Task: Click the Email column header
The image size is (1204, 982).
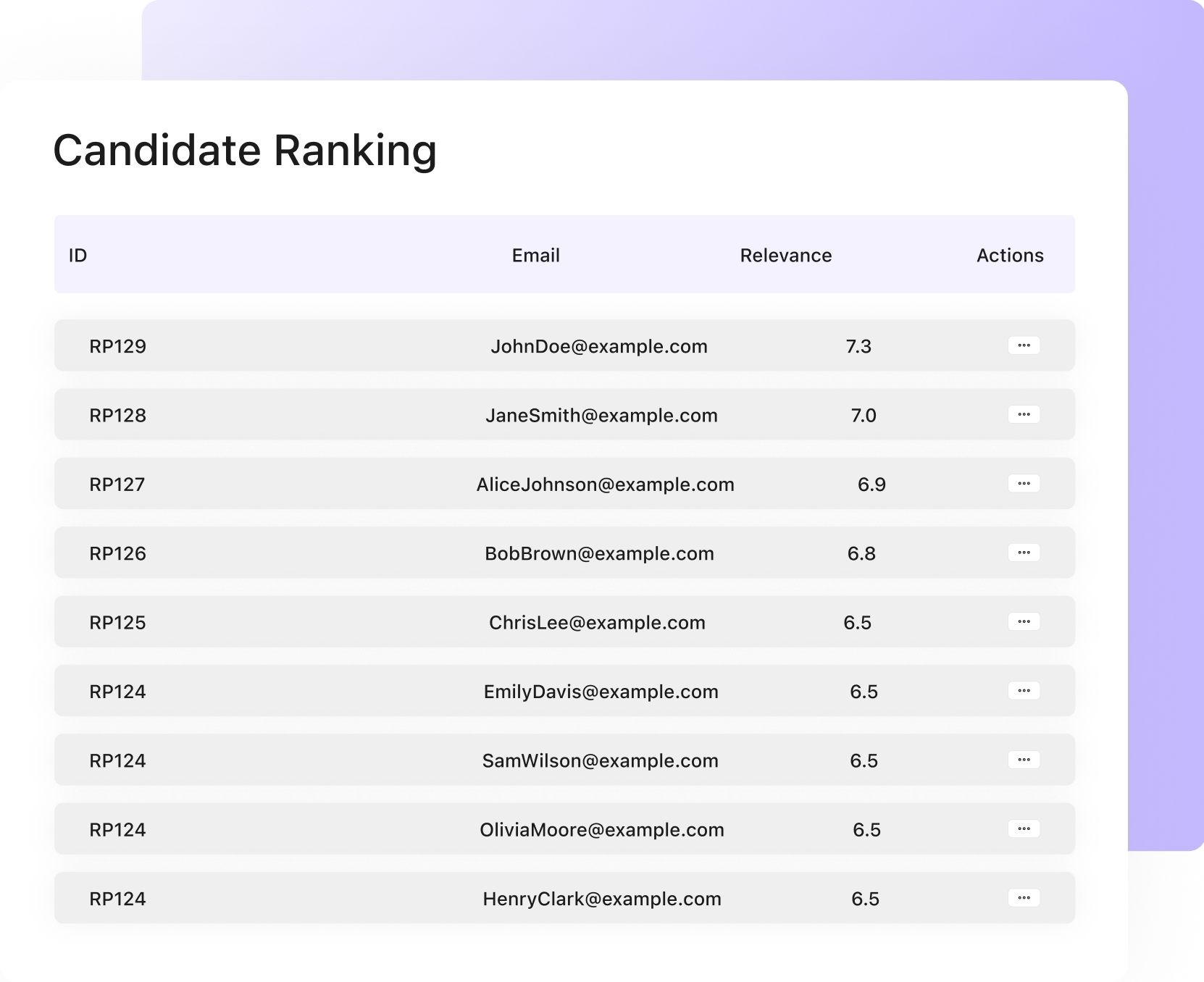Action: pyautogui.click(x=535, y=256)
